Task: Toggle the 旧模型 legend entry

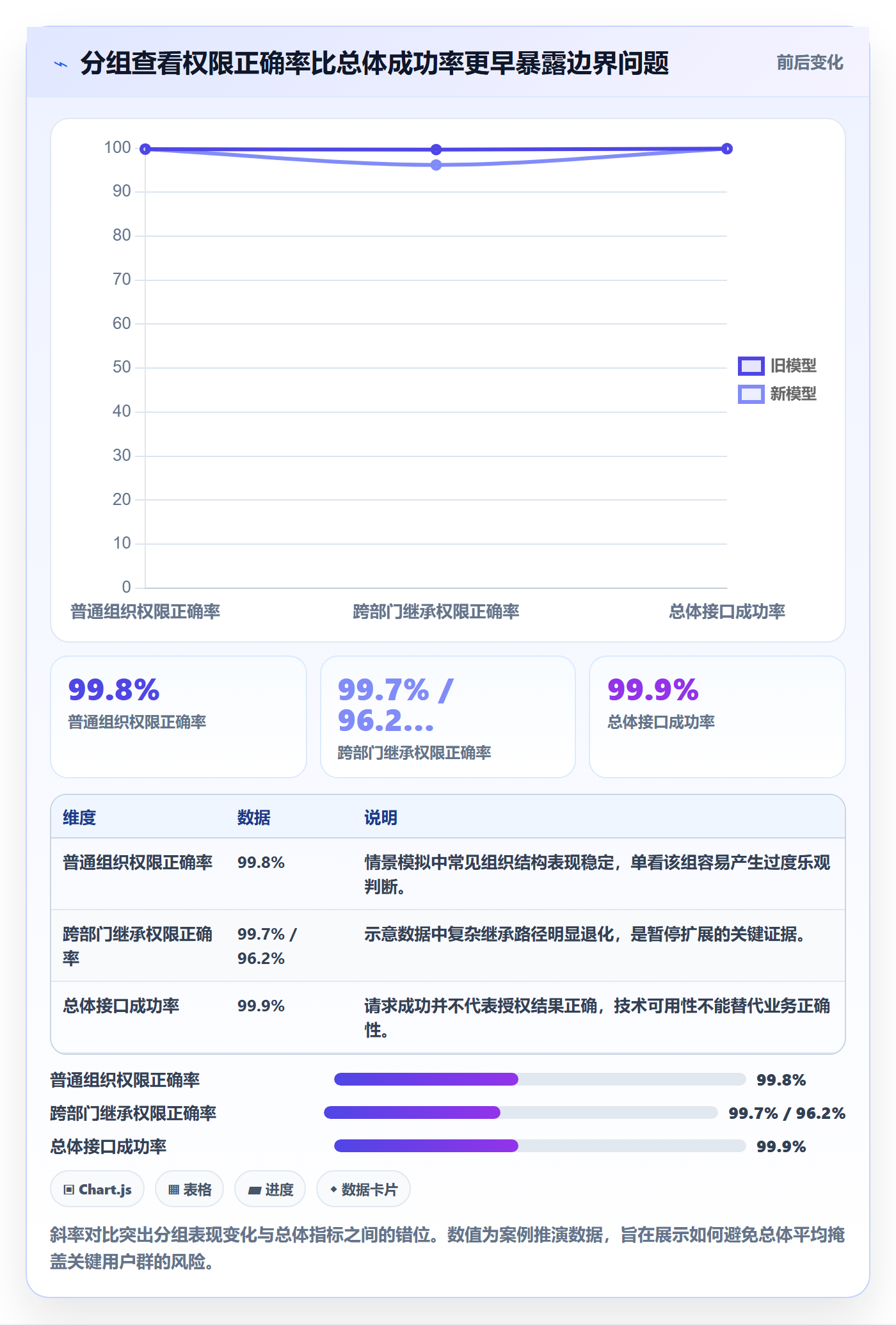Action: [x=778, y=365]
